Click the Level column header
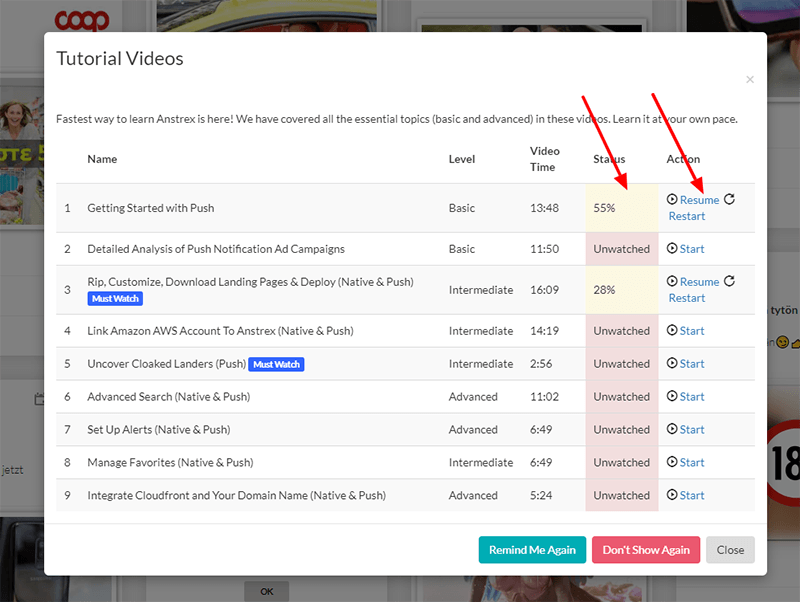 [x=462, y=159]
